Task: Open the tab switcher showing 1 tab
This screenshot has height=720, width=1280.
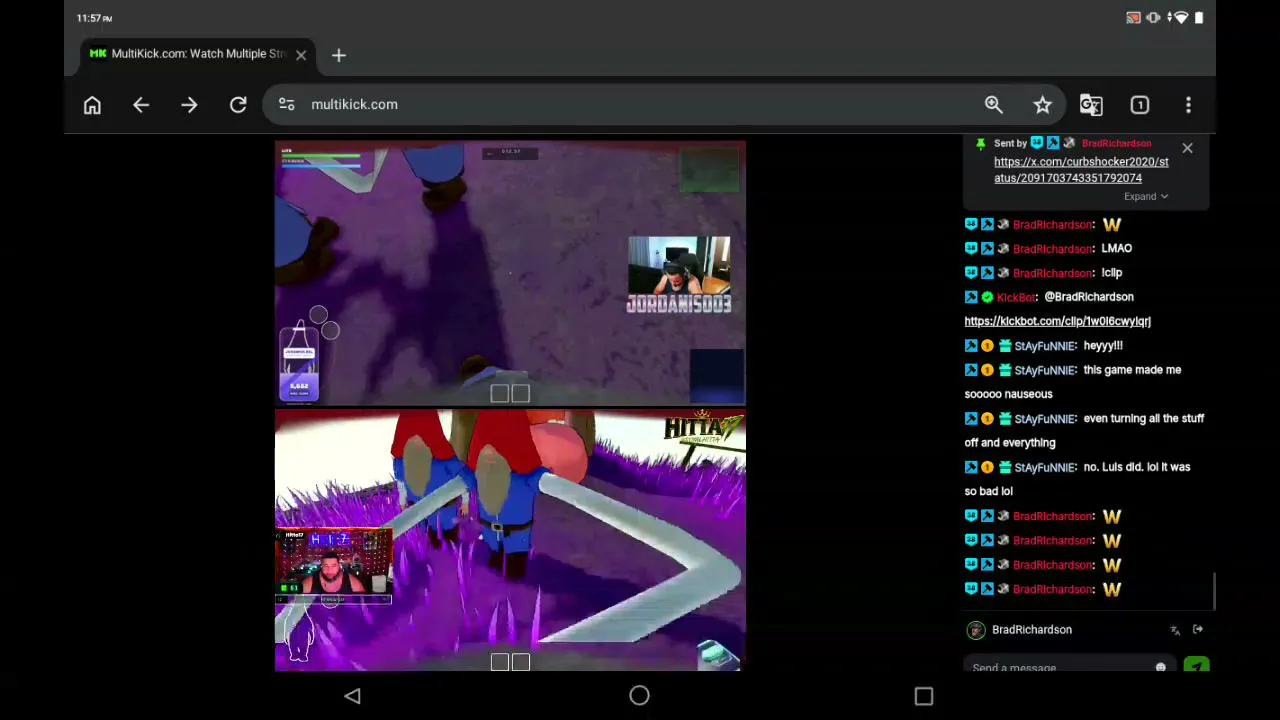Action: coord(1140,105)
